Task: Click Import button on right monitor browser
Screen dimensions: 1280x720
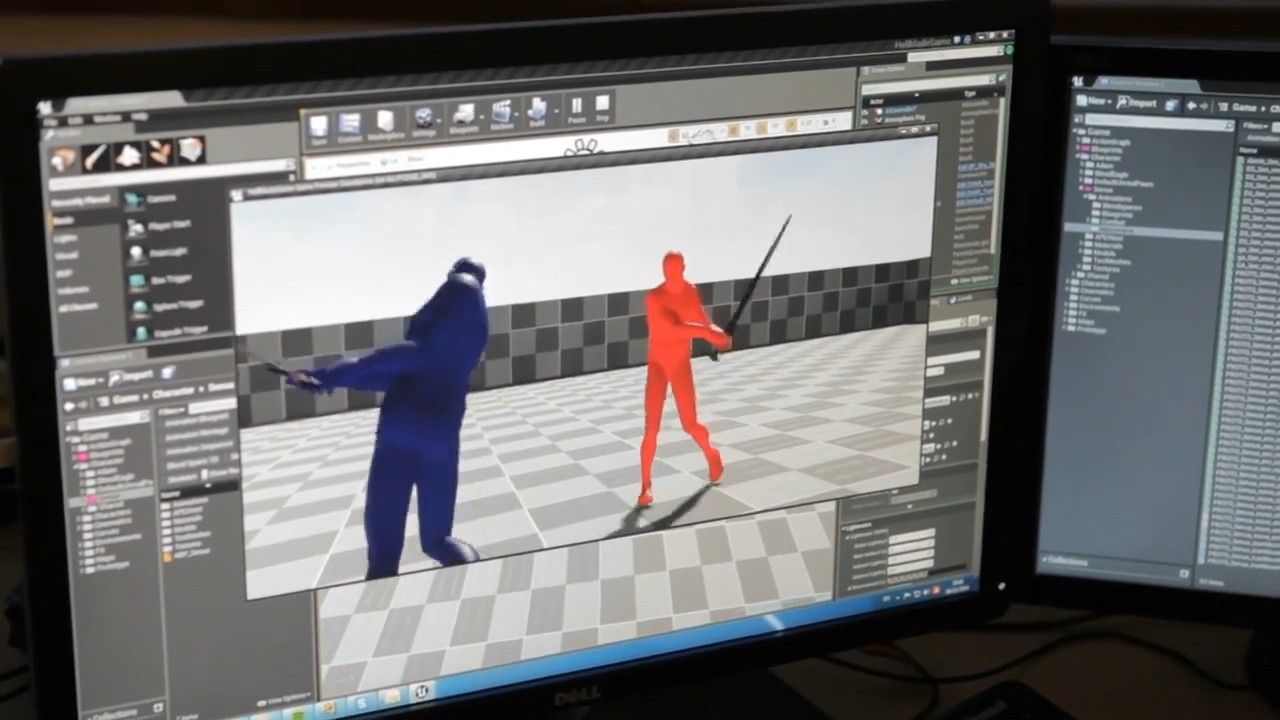Action: coord(1139,102)
